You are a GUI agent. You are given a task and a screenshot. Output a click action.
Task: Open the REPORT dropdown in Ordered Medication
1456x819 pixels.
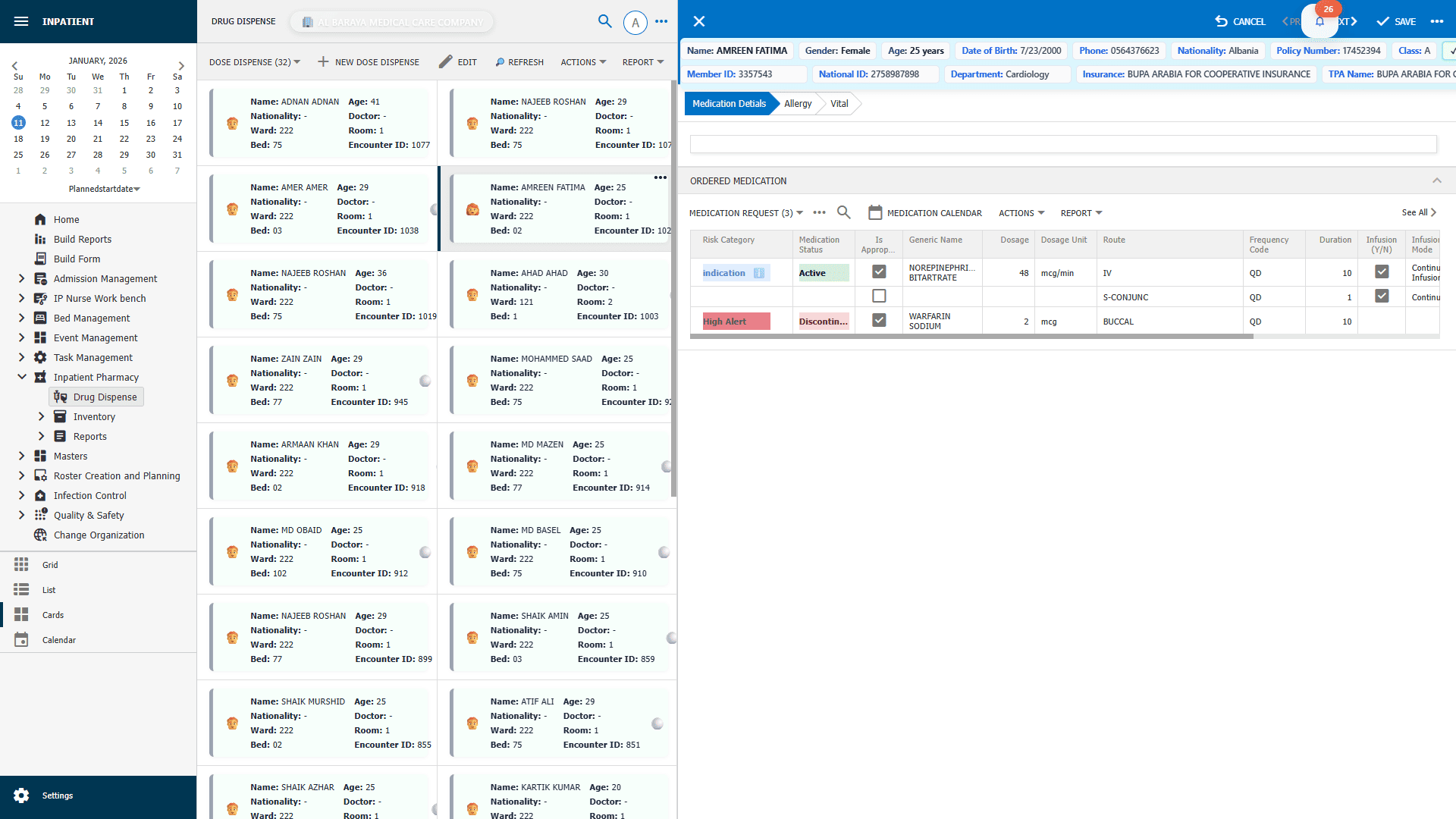(x=1080, y=213)
